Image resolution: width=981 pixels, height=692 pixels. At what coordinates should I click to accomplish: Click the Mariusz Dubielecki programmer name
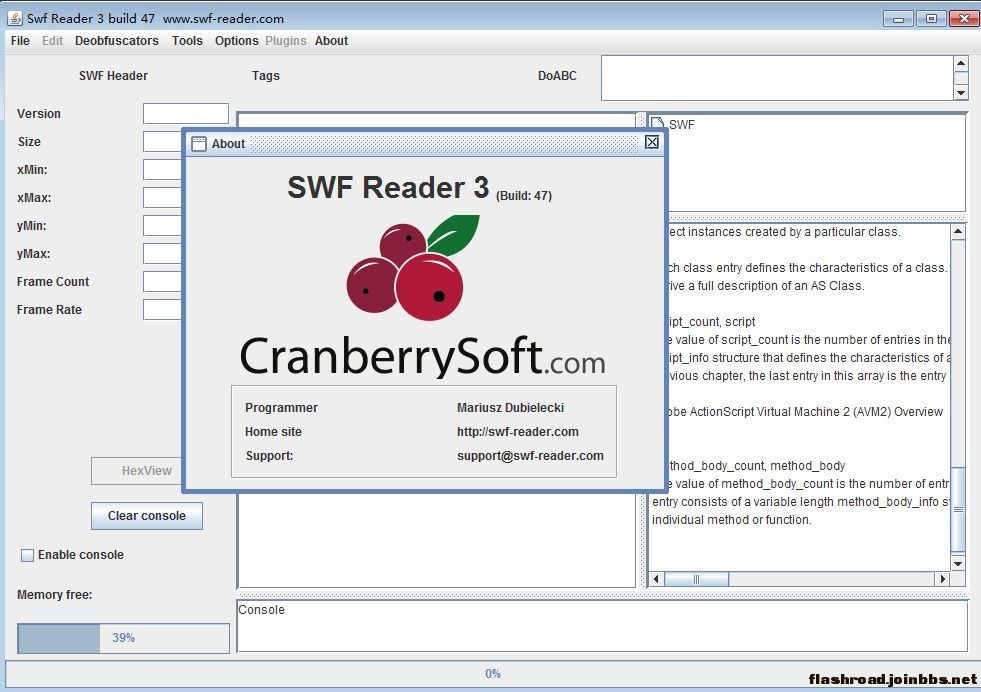[x=511, y=408]
